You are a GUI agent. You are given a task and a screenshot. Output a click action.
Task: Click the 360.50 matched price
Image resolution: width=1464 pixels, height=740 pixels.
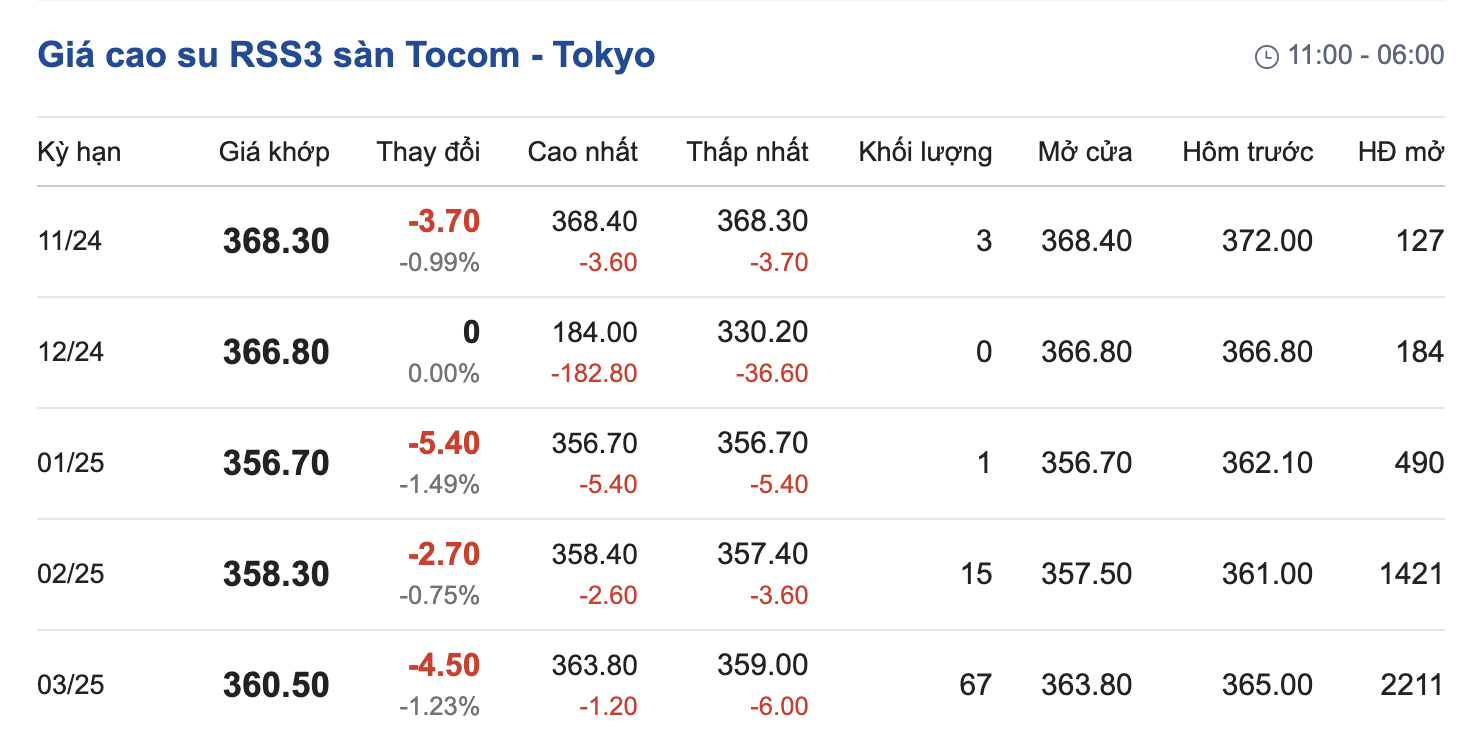point(276,685)
